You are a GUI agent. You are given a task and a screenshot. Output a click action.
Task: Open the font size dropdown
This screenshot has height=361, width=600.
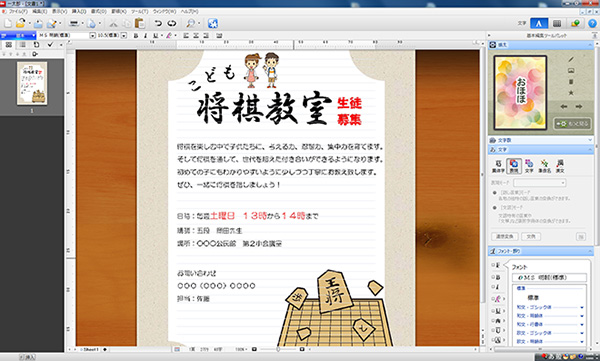click(x=124, y=36)
